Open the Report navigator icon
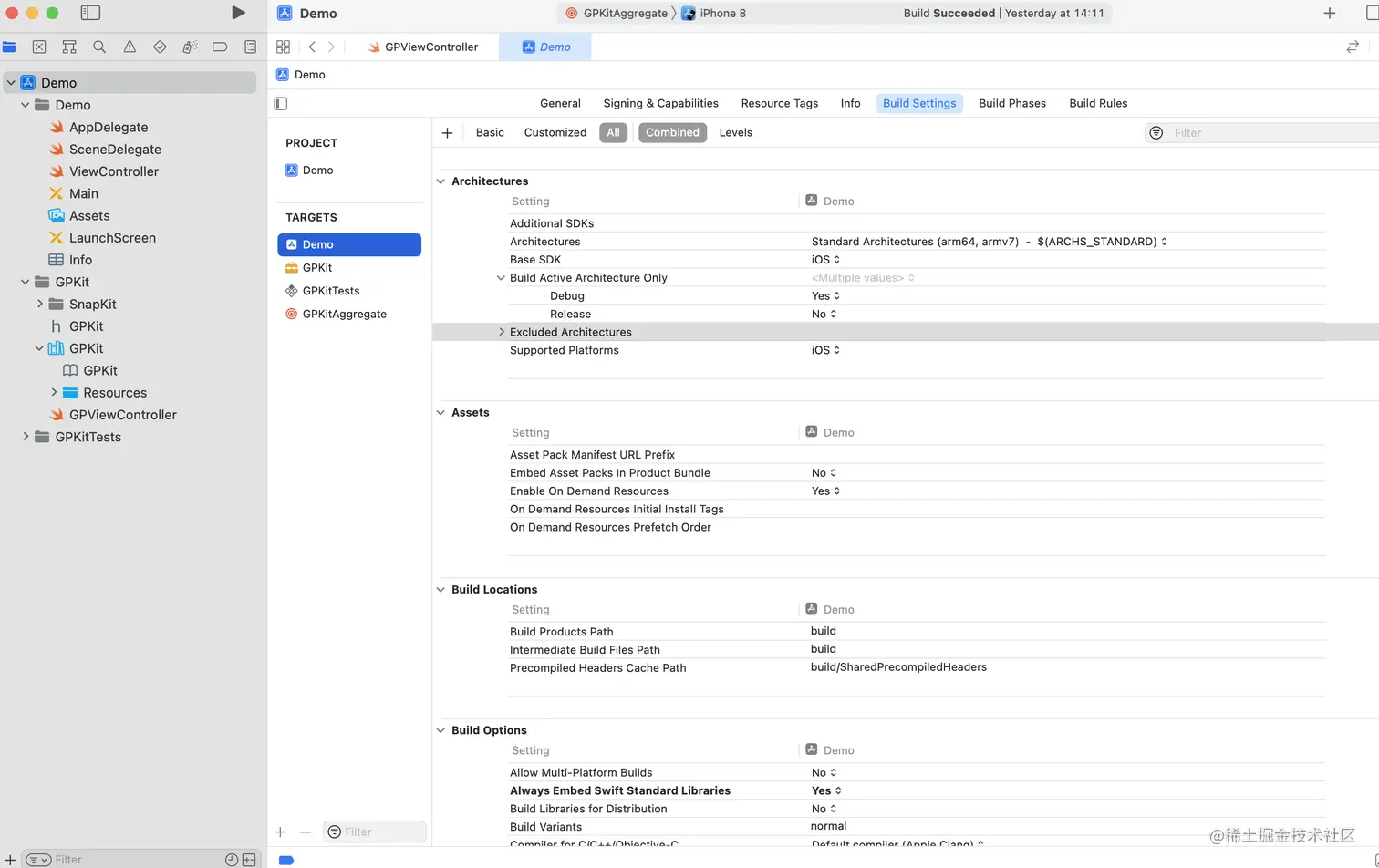The width and height of the screenshot is (1379, 868). (250, 46)
